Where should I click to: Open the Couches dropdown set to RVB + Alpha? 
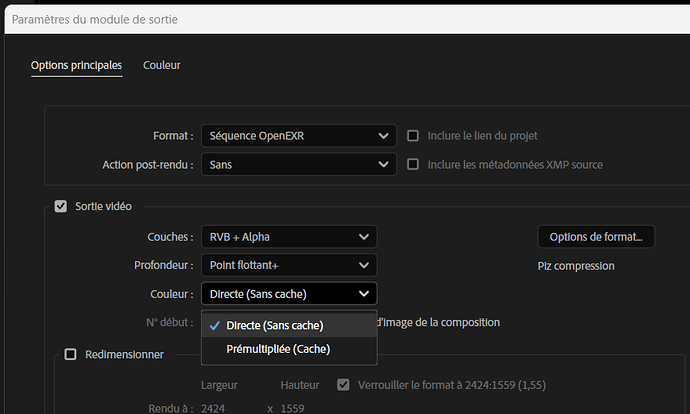tap(288, 237)
